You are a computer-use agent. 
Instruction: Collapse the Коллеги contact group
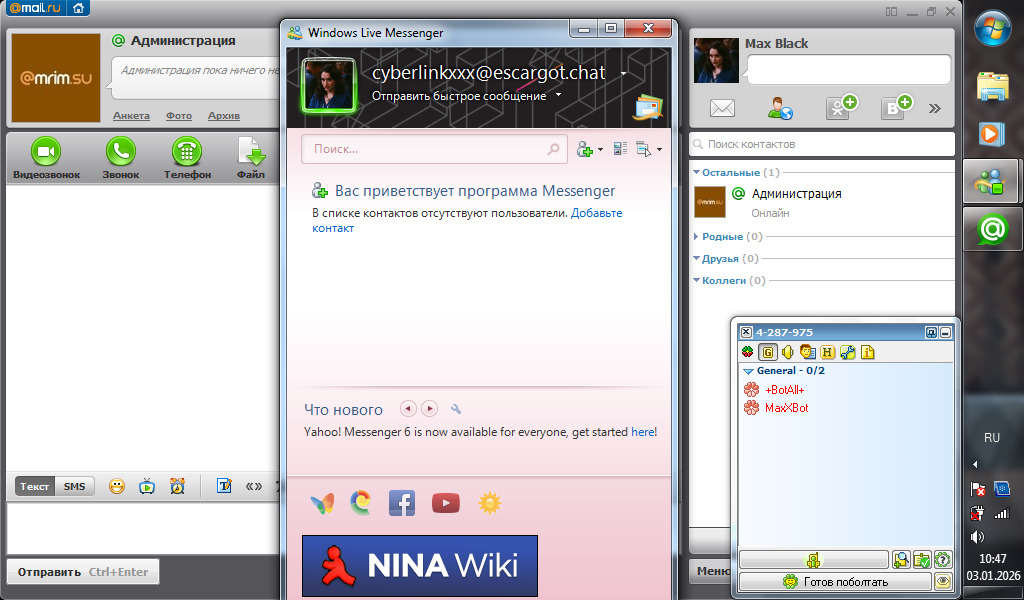[696, 280]
